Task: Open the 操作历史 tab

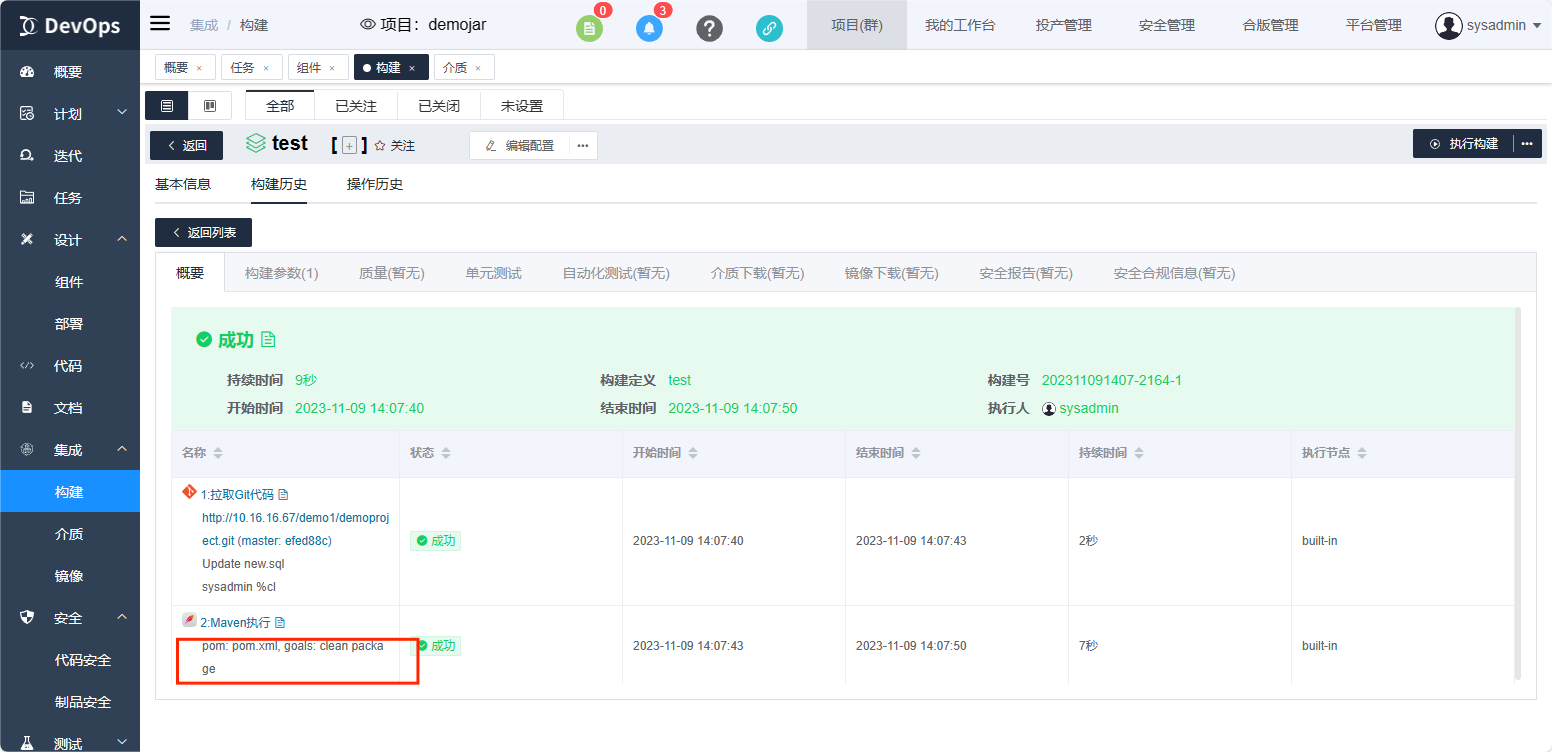Action: click(374, 184)
